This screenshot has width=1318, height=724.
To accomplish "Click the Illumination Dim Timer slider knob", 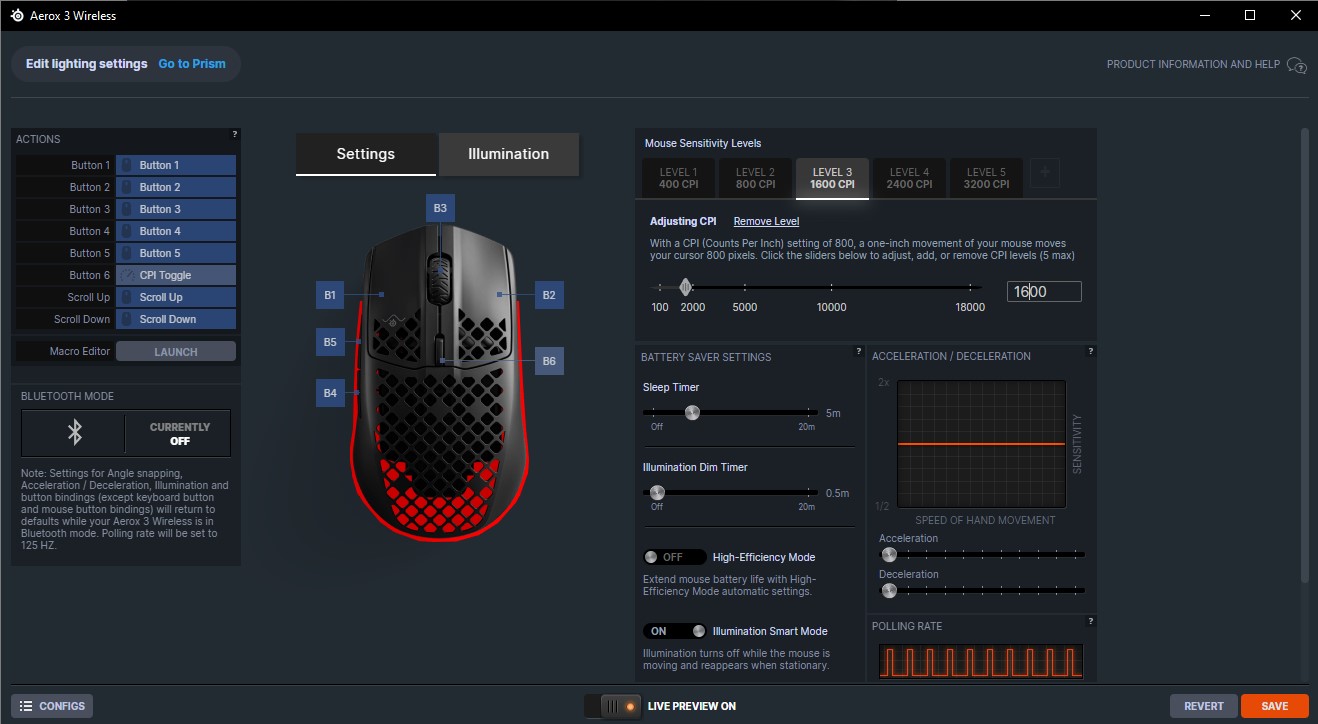I will (x=657, y=492).
